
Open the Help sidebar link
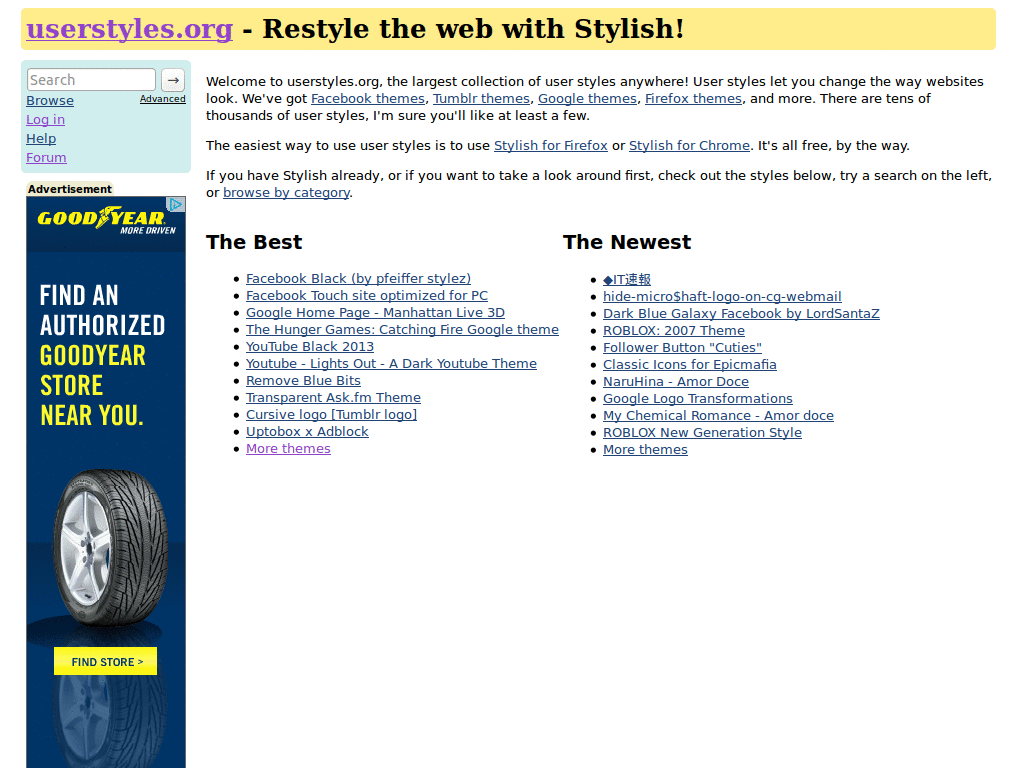coord(41,138)
